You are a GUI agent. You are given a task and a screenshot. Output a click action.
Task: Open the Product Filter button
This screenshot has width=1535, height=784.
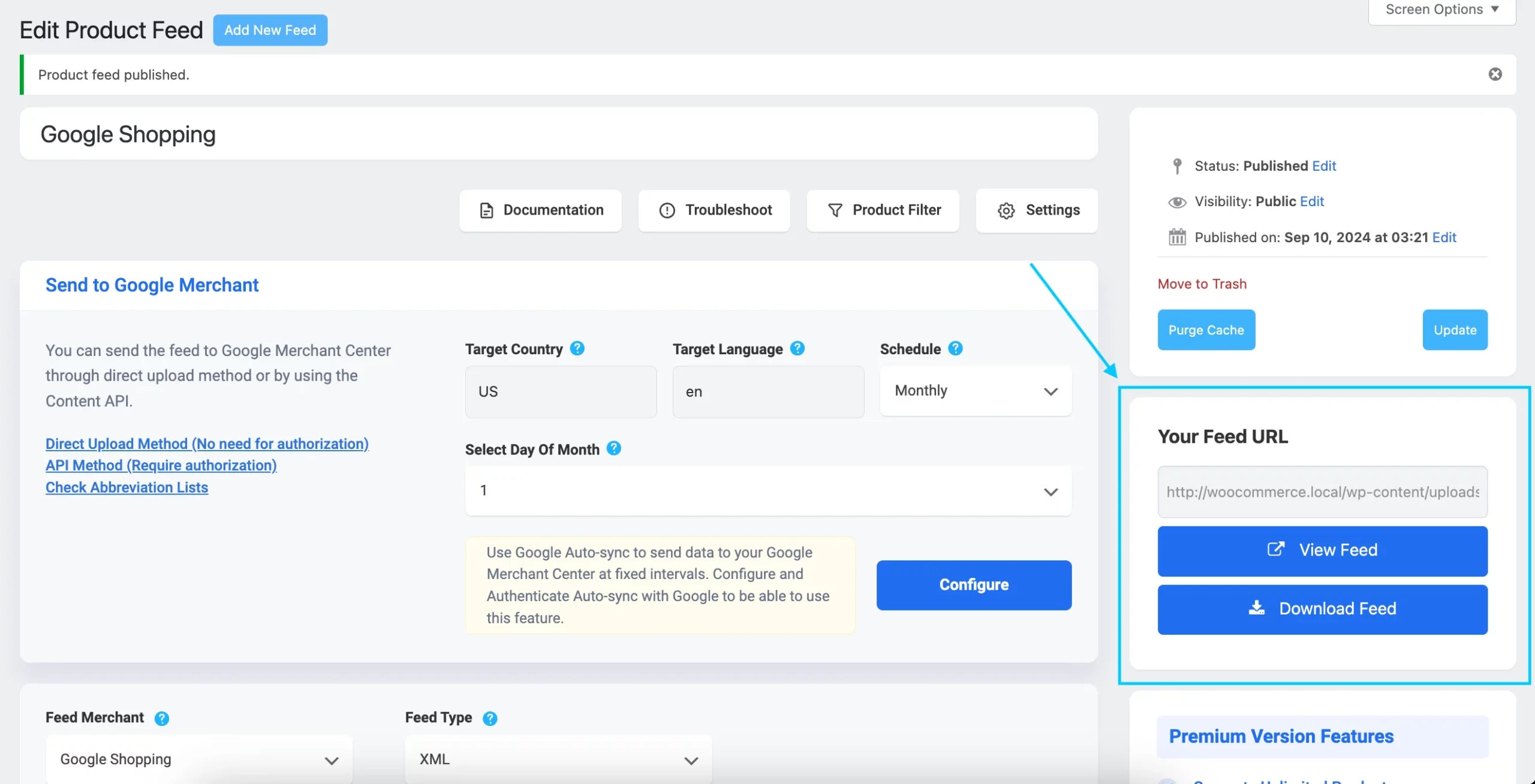[x=883, y=210]
